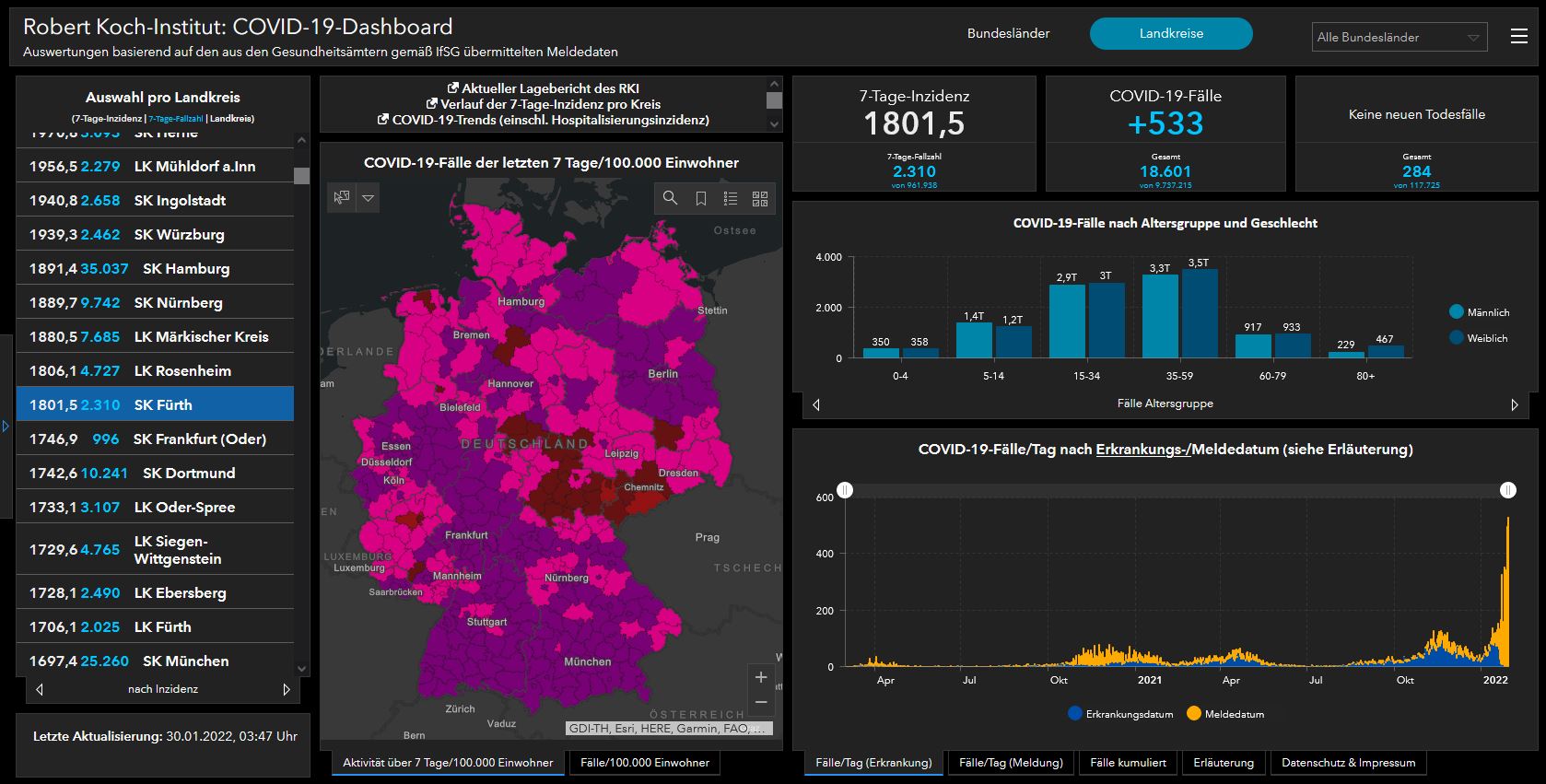The image size is (1546, 784).
Task: Expand the selection tool options arrow
Action: [369, 197]
